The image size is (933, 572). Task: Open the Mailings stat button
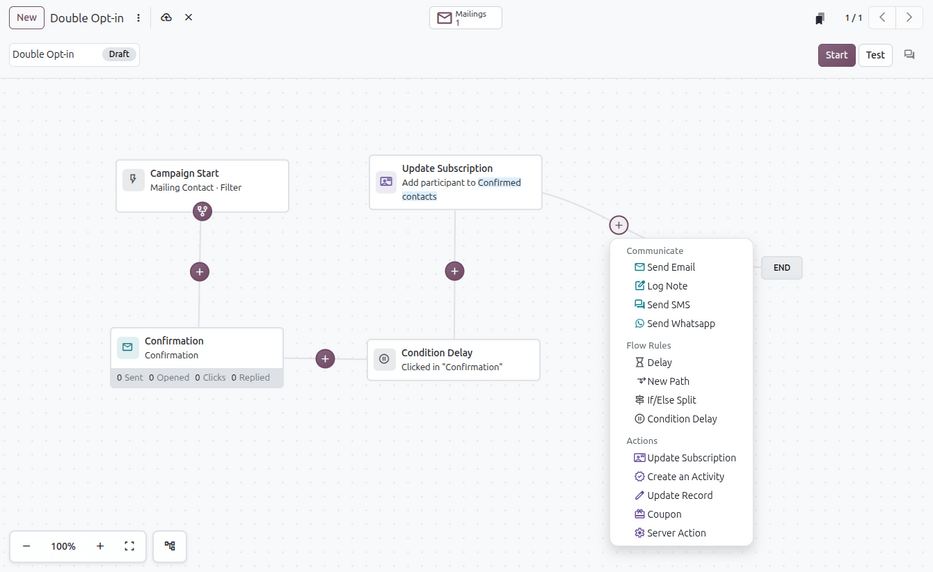465,18
